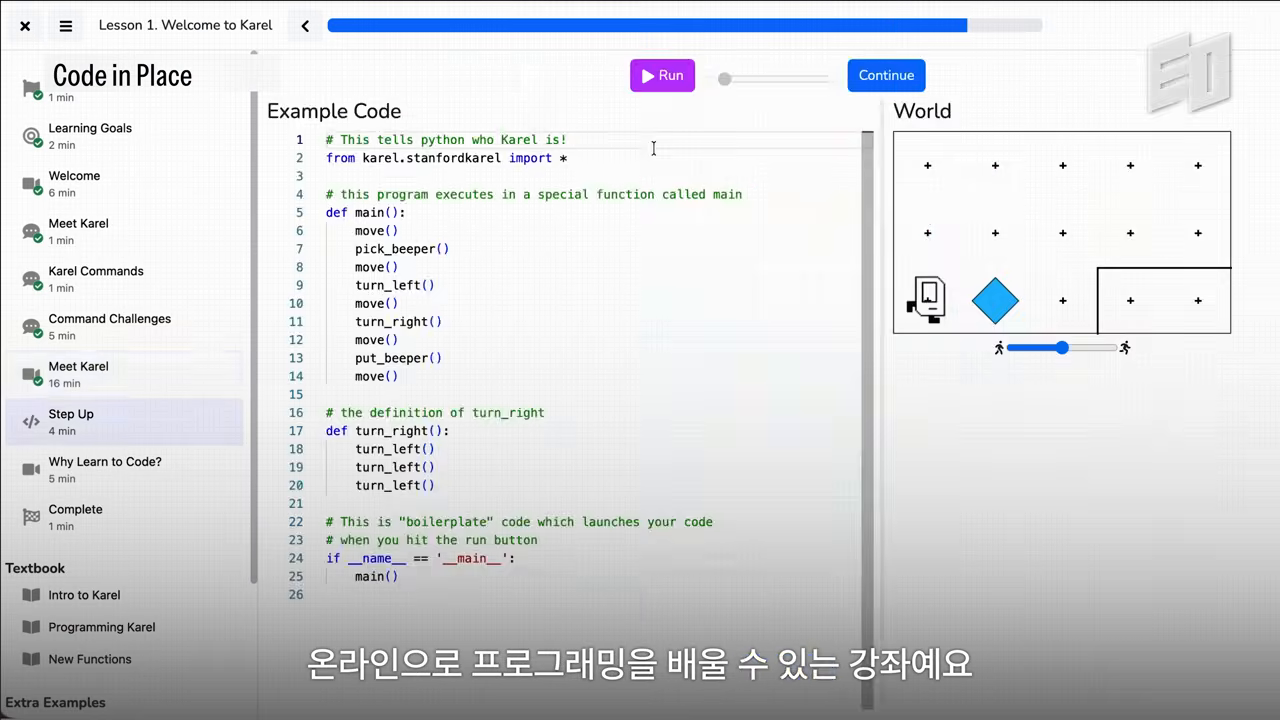Click the blue diamond beeper in the World
This screenshot has height=720, width=1280.
pyautogui.click(x=995, y=301)
